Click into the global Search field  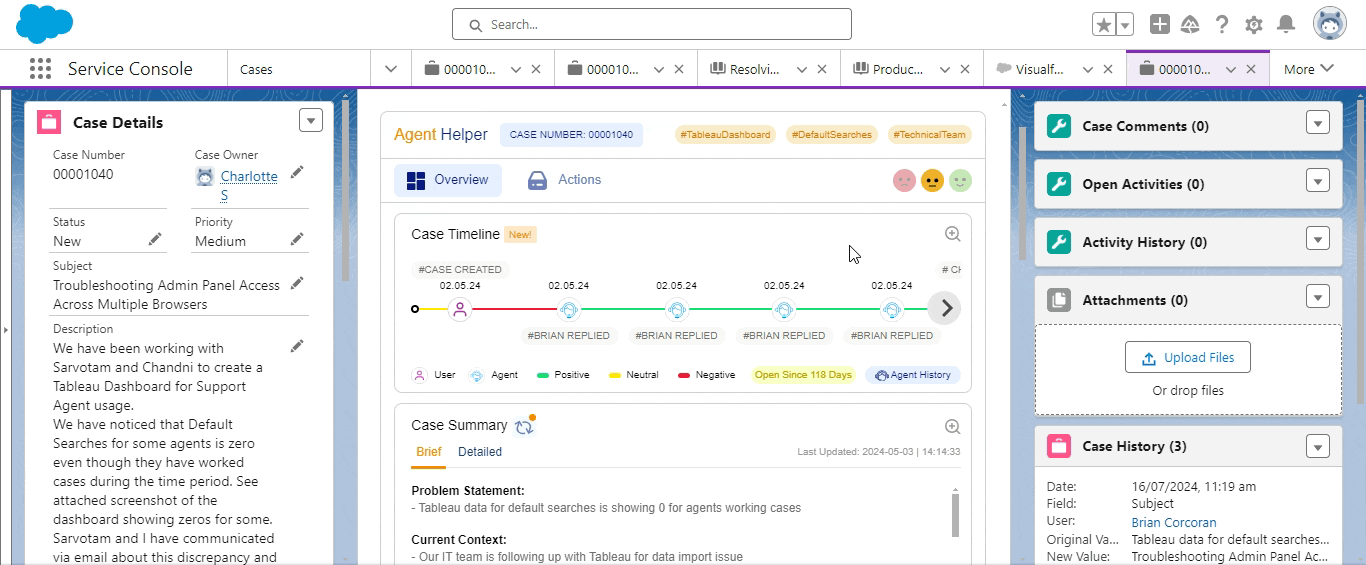[652, 24]
